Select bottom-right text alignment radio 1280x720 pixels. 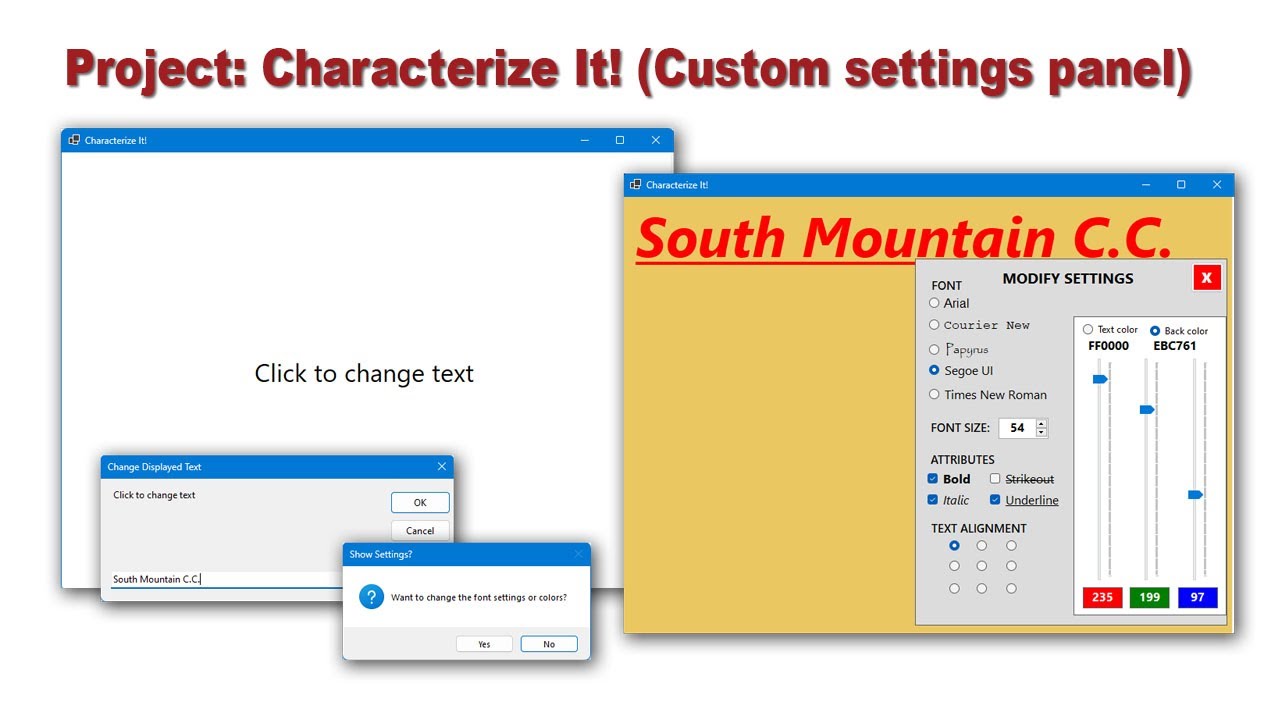[1011, 588]
